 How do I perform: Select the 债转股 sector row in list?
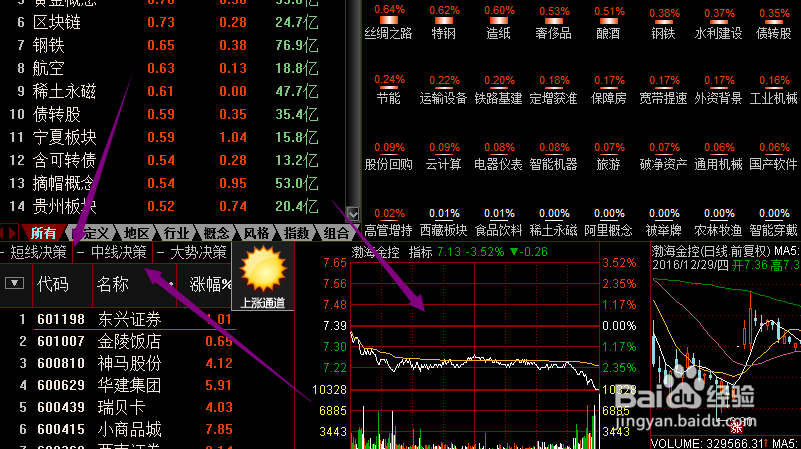173,114
